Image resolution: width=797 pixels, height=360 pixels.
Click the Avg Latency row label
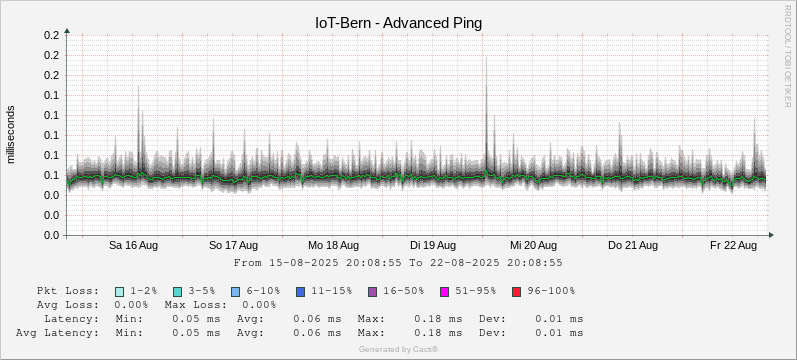(57, 334)
